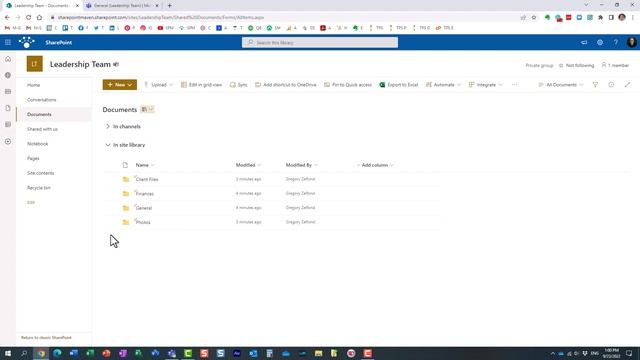640x360 pixels.
Task: Open My sites globe icon in left rail
Action: [8, 76]
